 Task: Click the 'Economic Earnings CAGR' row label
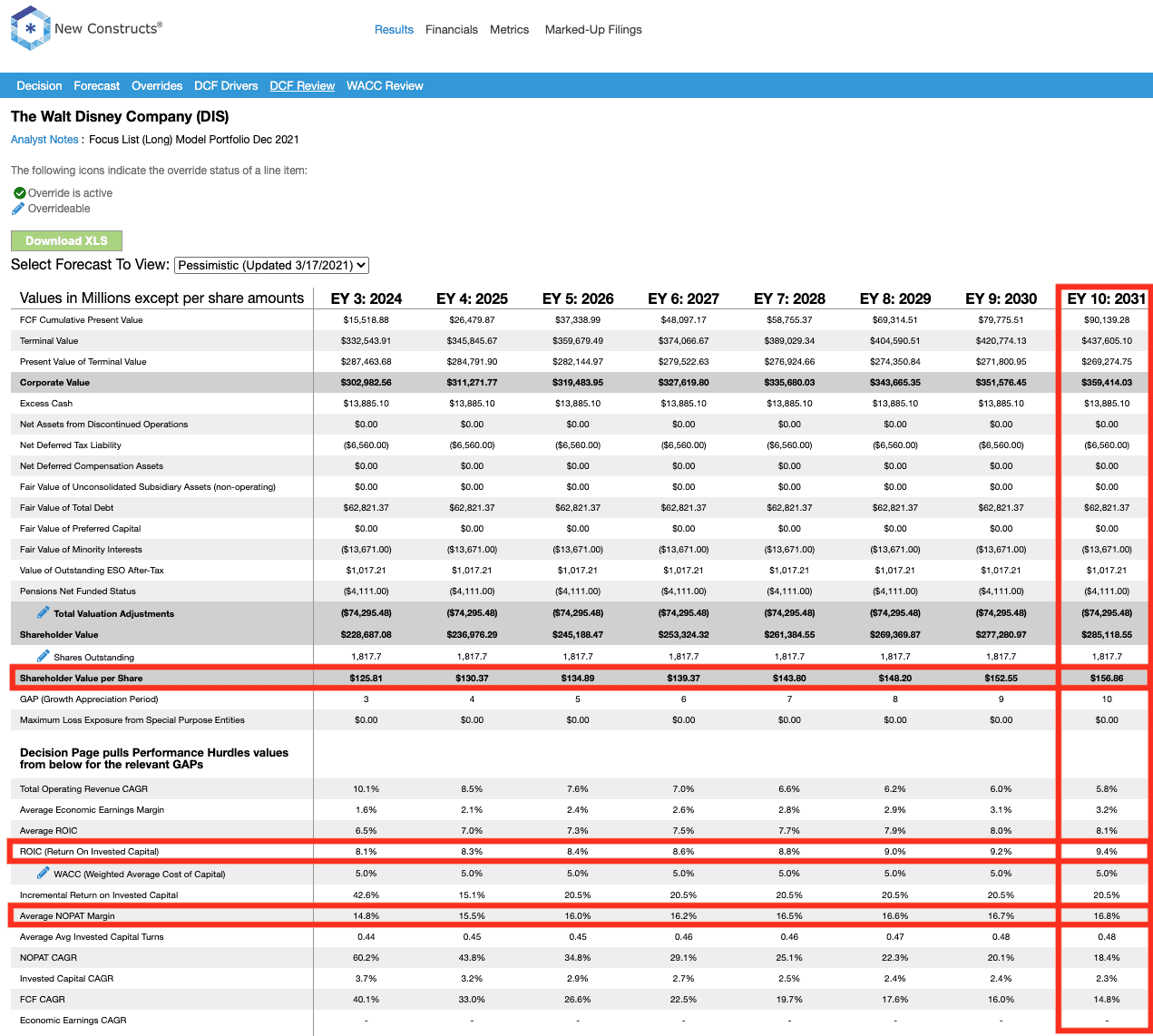point(73,1021)
